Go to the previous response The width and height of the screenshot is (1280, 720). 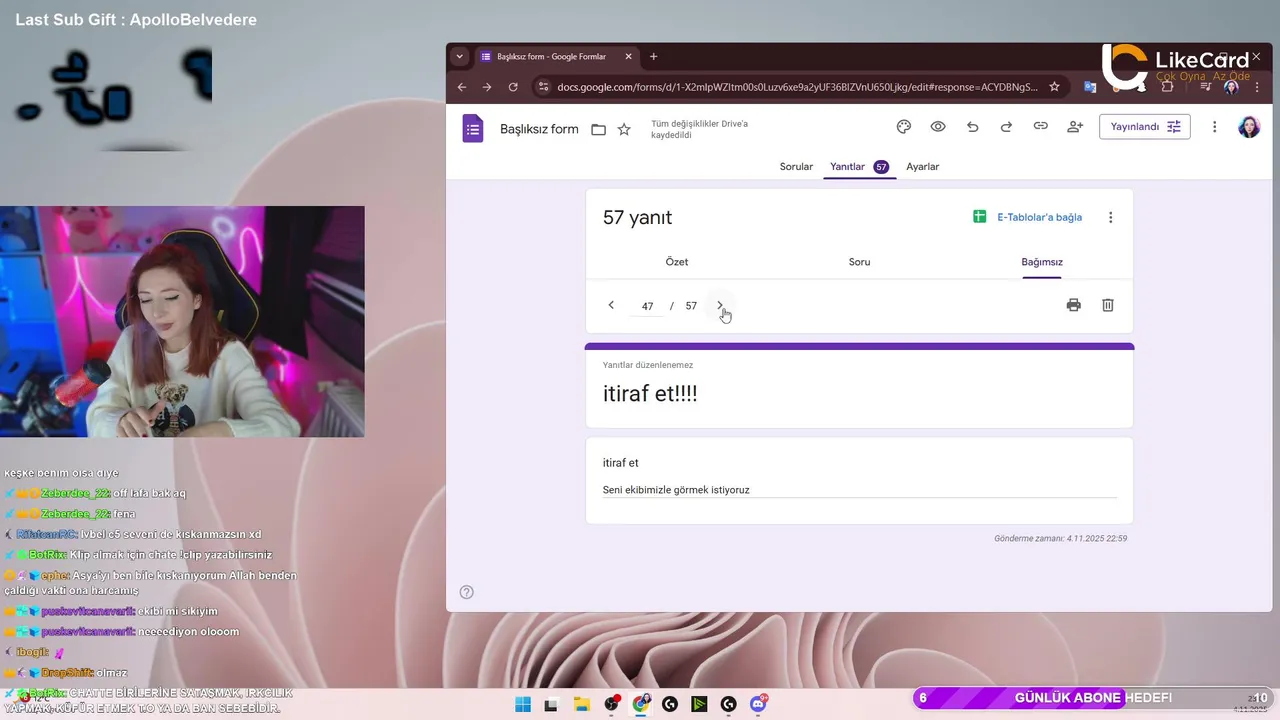point(611,305)
